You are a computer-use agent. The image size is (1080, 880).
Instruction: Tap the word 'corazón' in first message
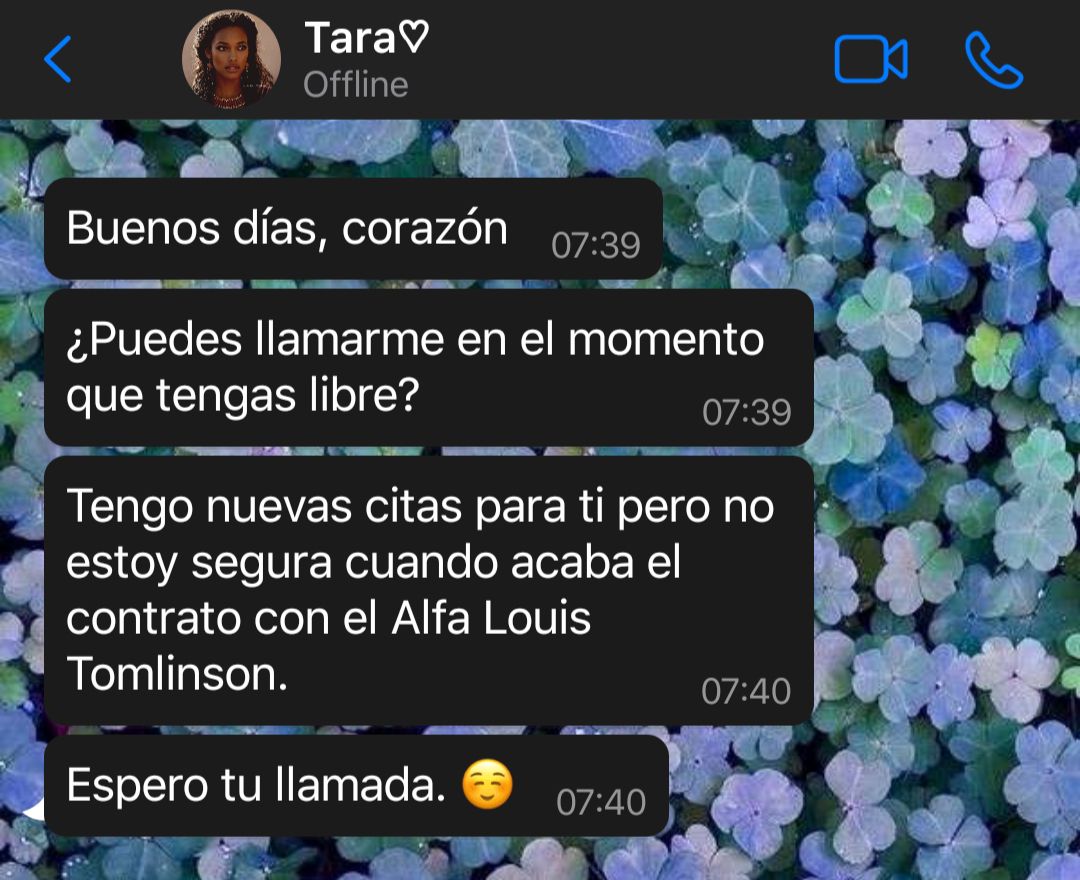425,229
